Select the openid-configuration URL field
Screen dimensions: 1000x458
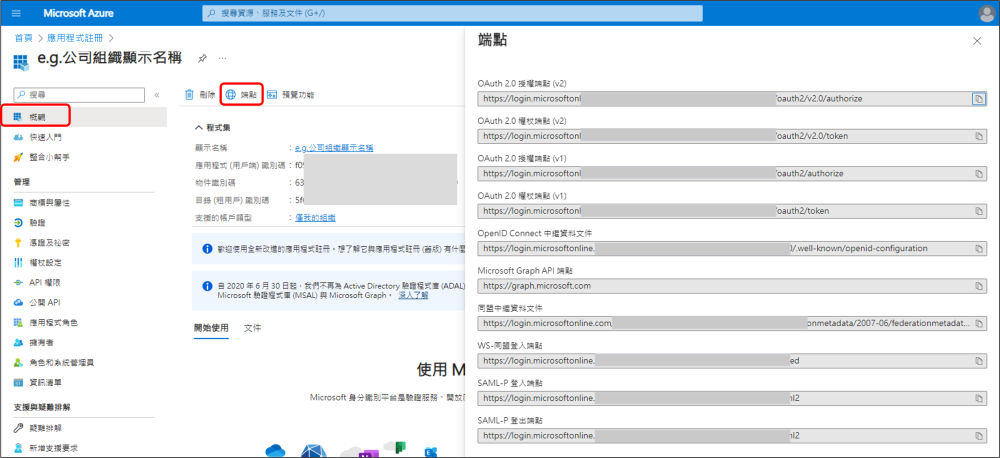click(732, 248)
